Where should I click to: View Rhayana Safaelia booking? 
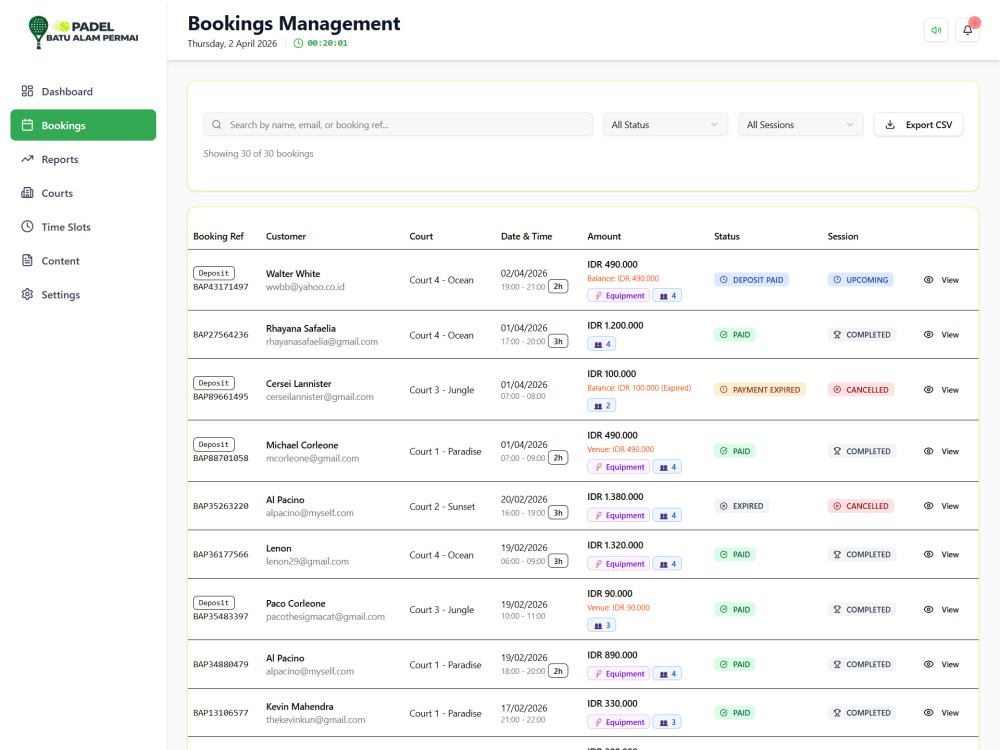point(941,335)
